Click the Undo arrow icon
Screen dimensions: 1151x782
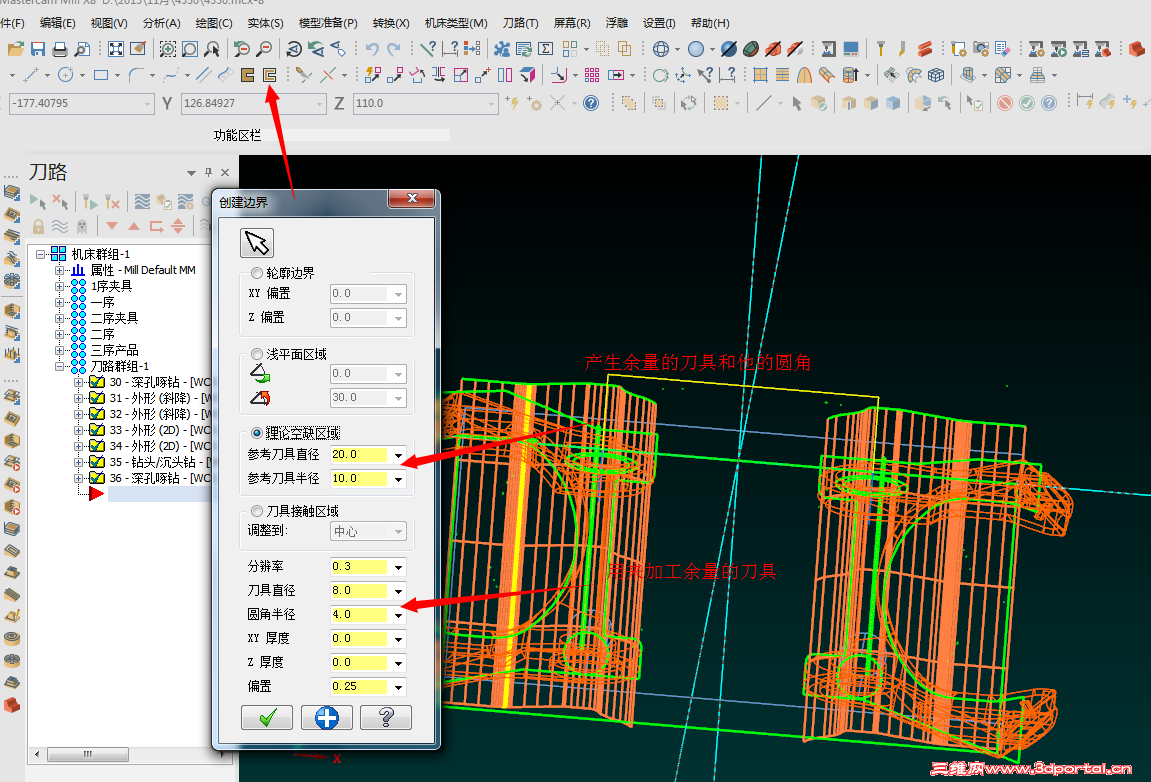coord(371,47)
